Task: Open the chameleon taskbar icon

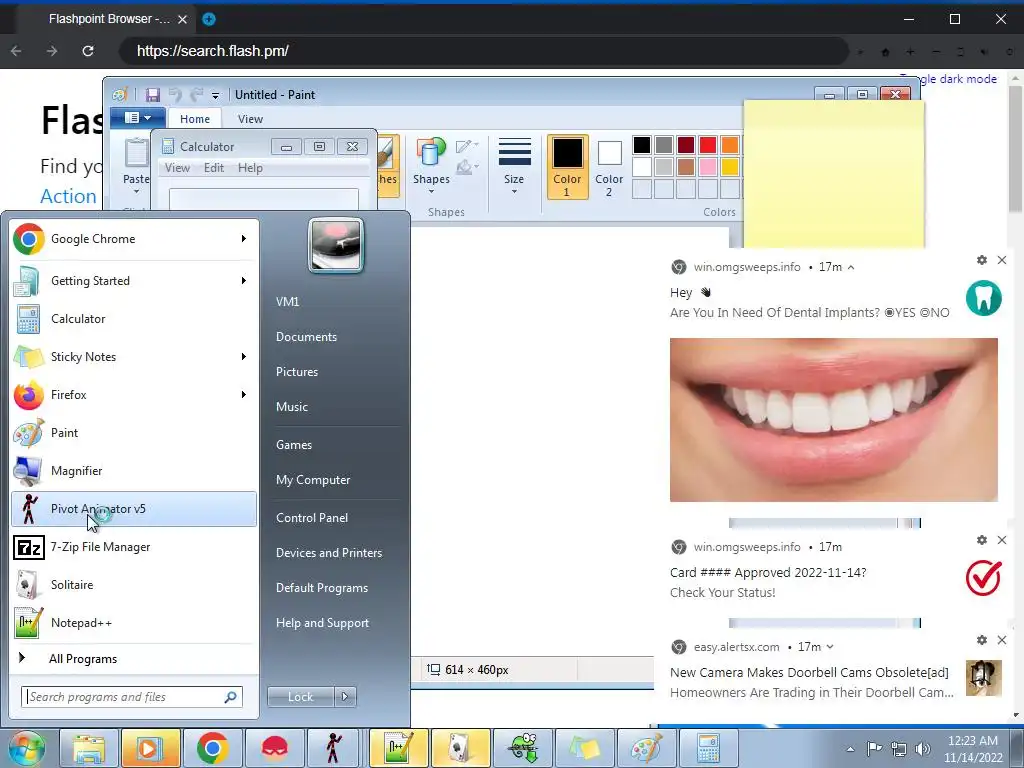Action: [522, 748]
